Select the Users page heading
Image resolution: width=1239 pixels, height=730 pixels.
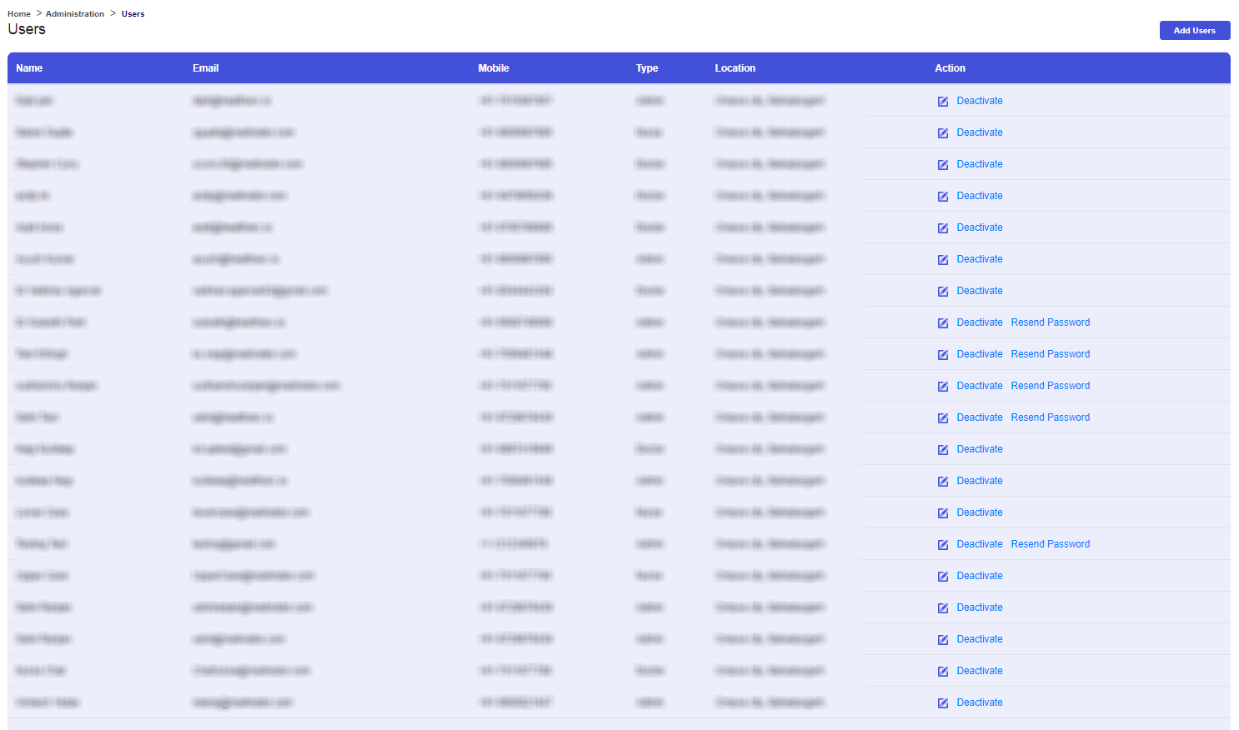(27, 30)
